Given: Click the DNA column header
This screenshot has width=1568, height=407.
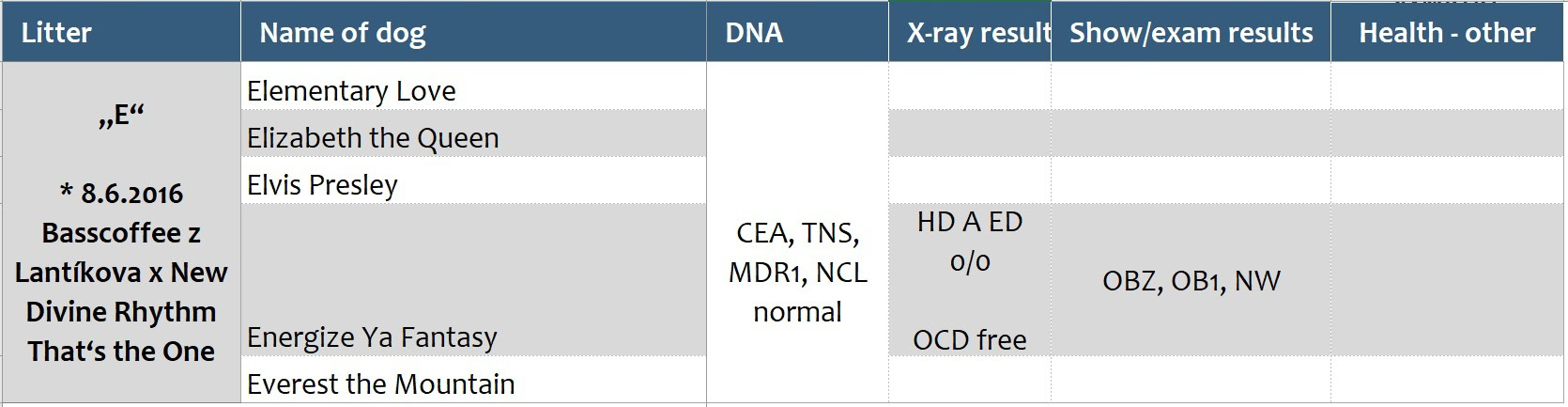Looking at the screenshot, I should [x=797, y=33].
